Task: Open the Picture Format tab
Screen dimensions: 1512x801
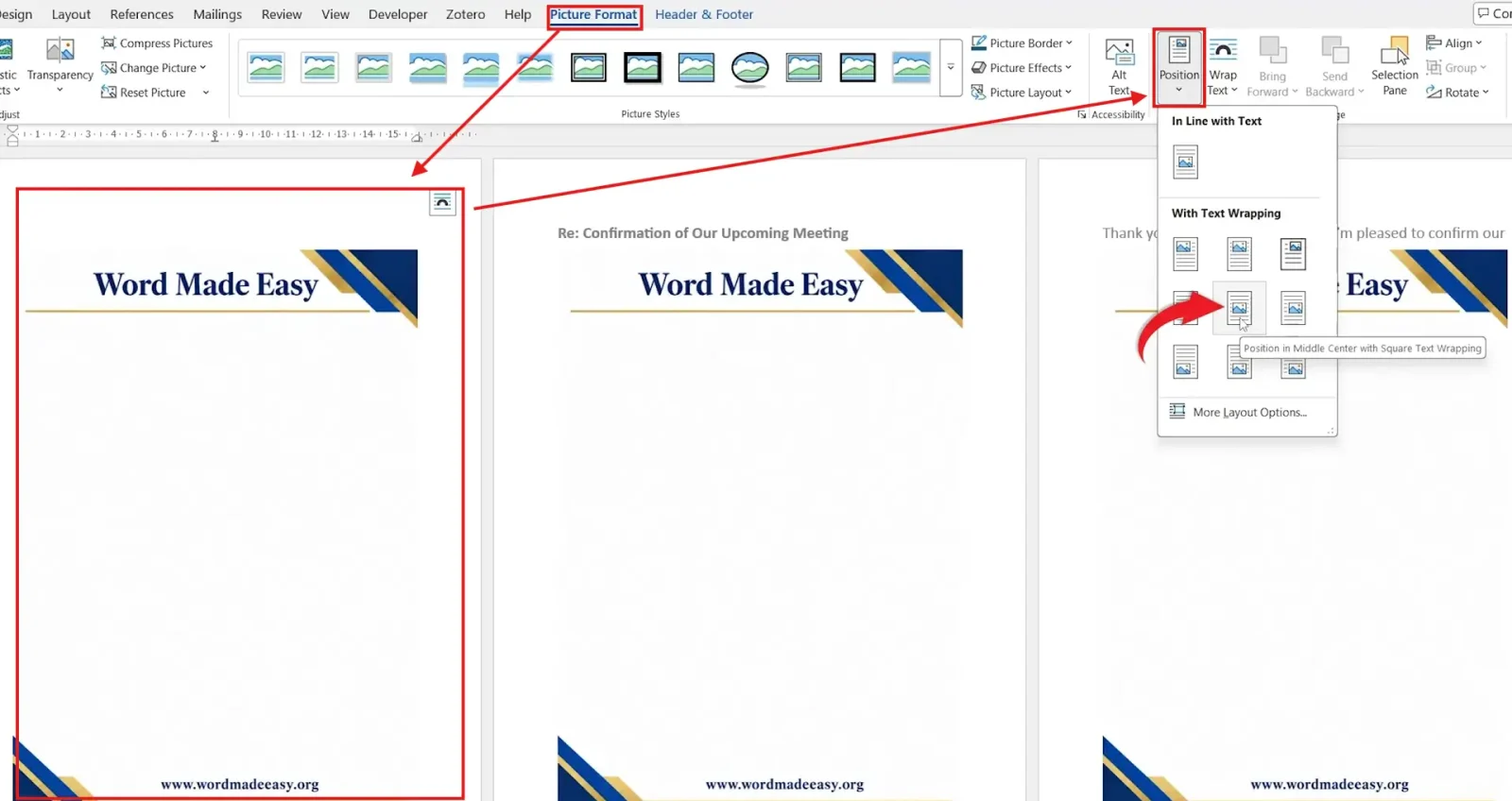Action: tap(593, 14)
